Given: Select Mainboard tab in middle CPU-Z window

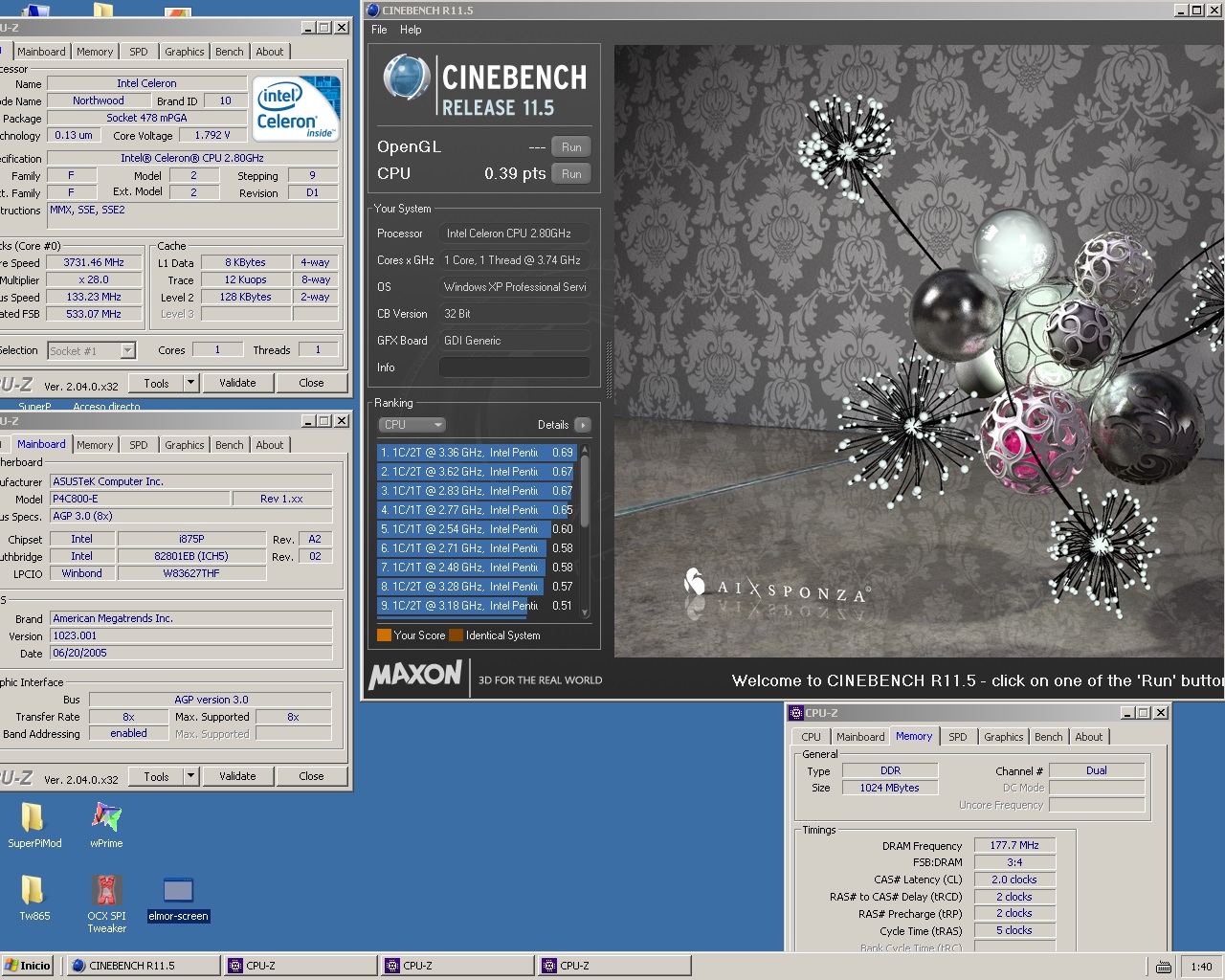Looking at the screenshot, I should click(x=41, y=444).
